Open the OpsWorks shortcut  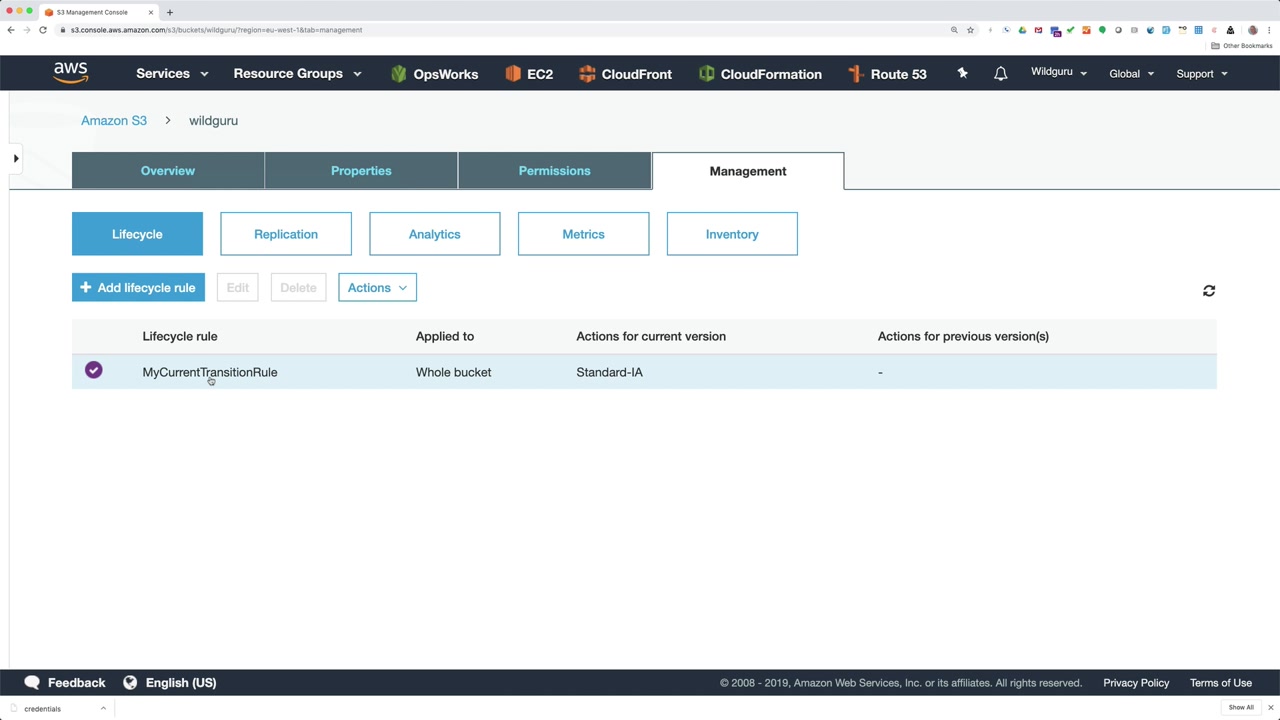click(434, 74)
